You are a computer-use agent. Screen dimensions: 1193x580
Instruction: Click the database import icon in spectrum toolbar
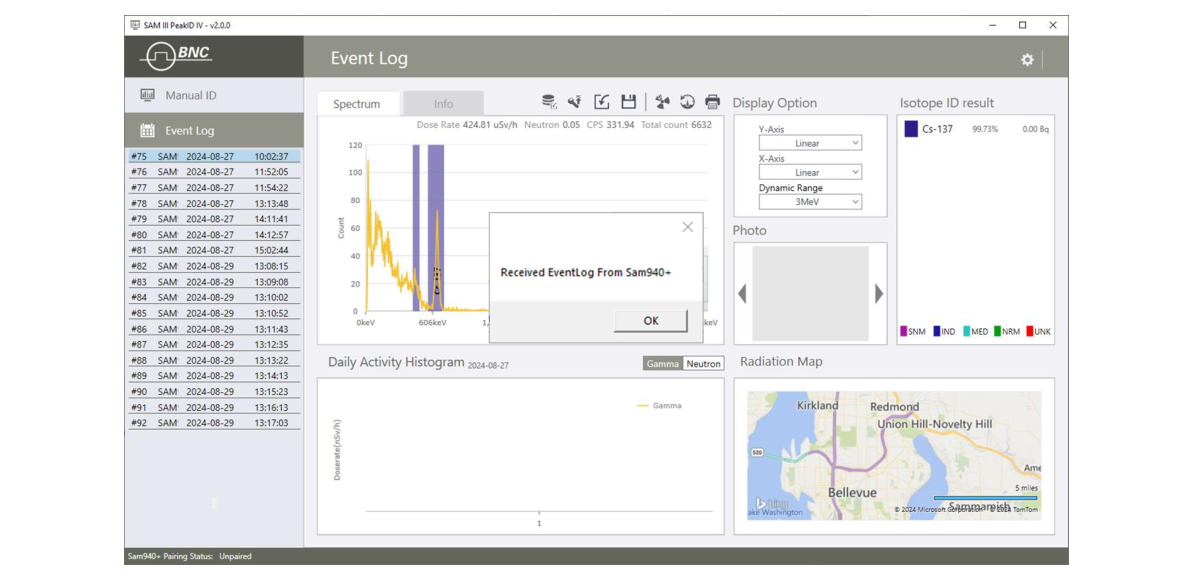[x=549, y=102]
